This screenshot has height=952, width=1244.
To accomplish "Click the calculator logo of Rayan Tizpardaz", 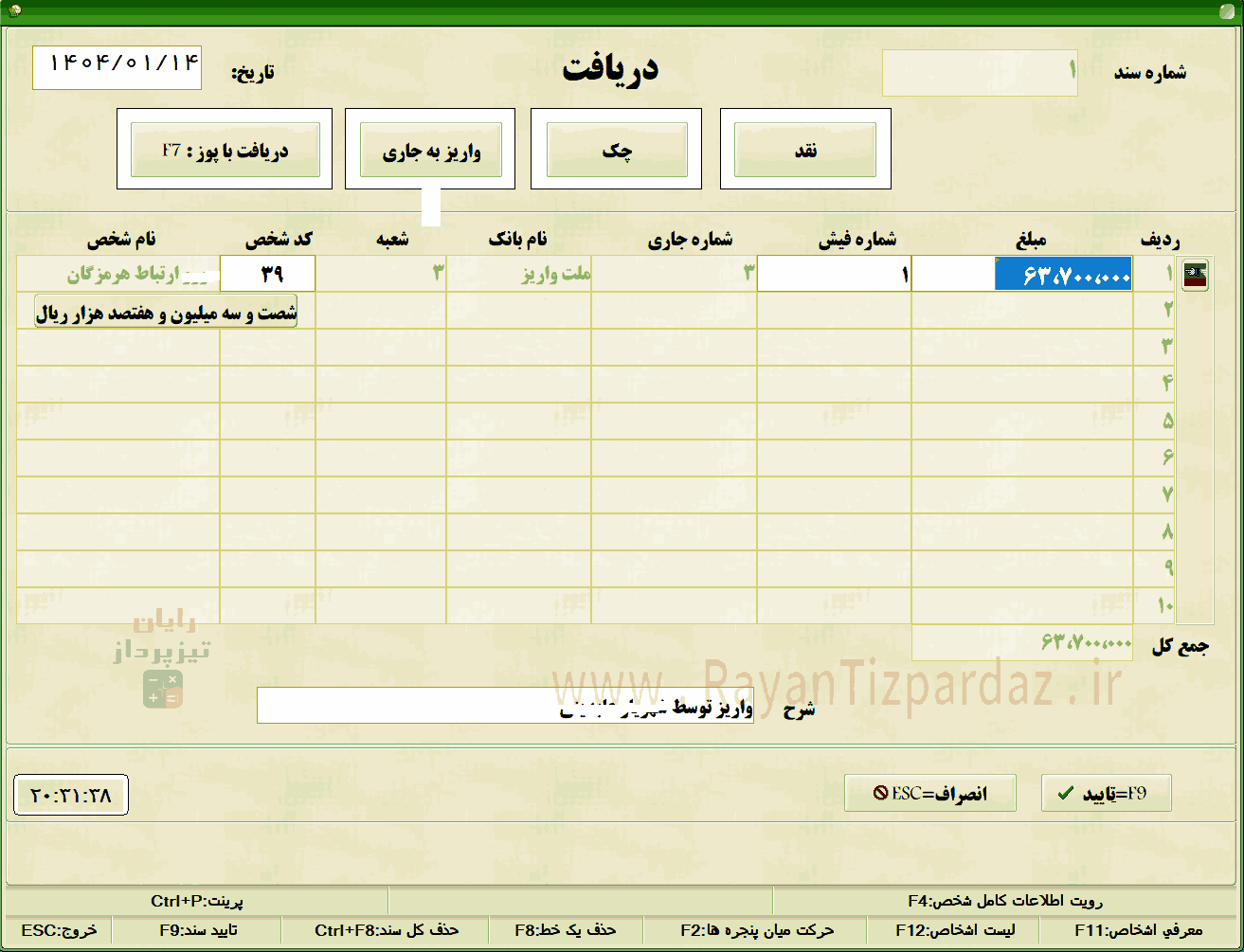I will pyautogui.click(x=163, y=689).
